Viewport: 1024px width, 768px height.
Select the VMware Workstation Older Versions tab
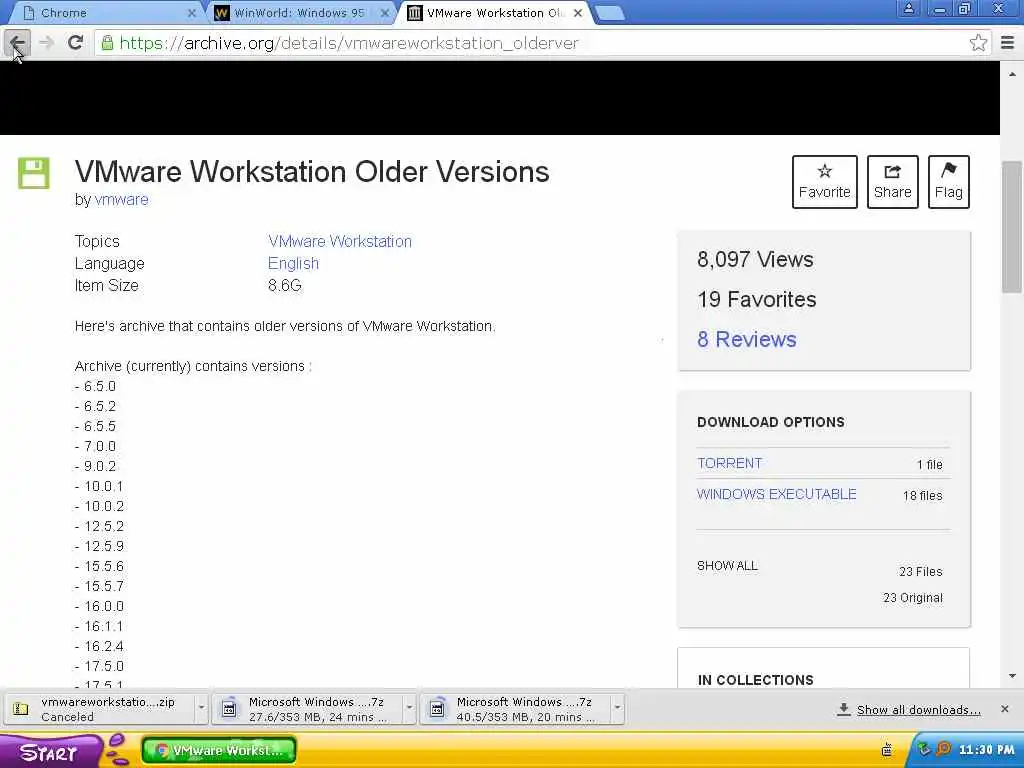pyautogui.click(x=493, y=12)
